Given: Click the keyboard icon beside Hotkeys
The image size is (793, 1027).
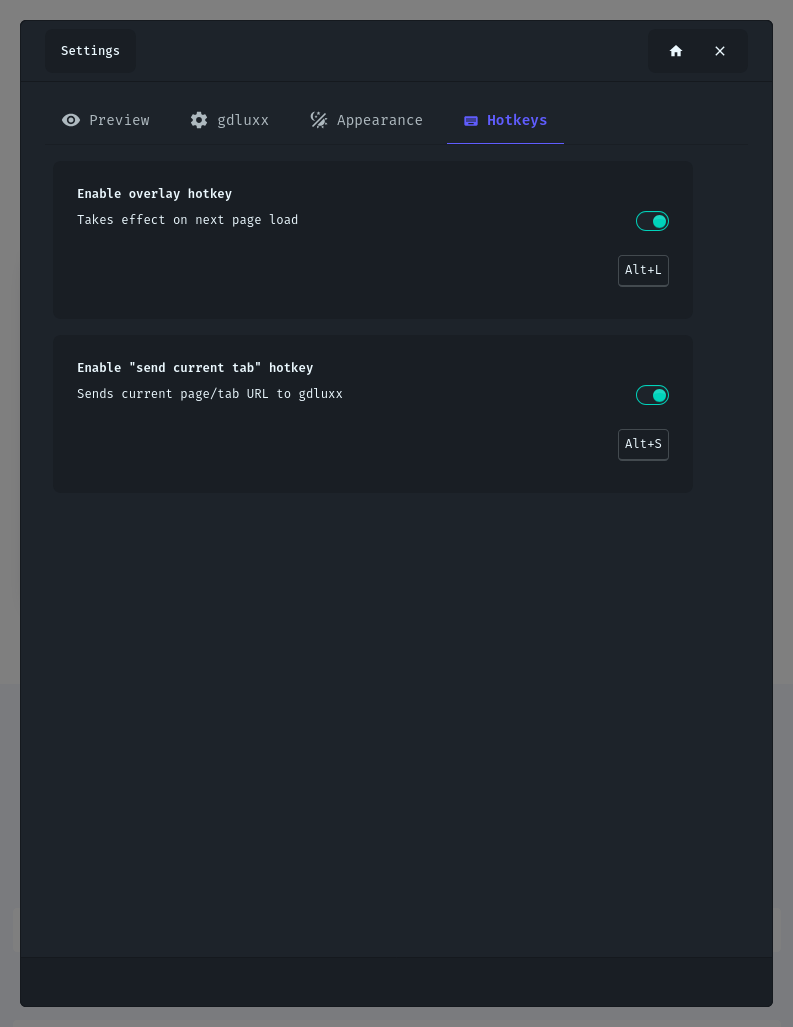Looking at the screenshot, I should click(471, 120).
